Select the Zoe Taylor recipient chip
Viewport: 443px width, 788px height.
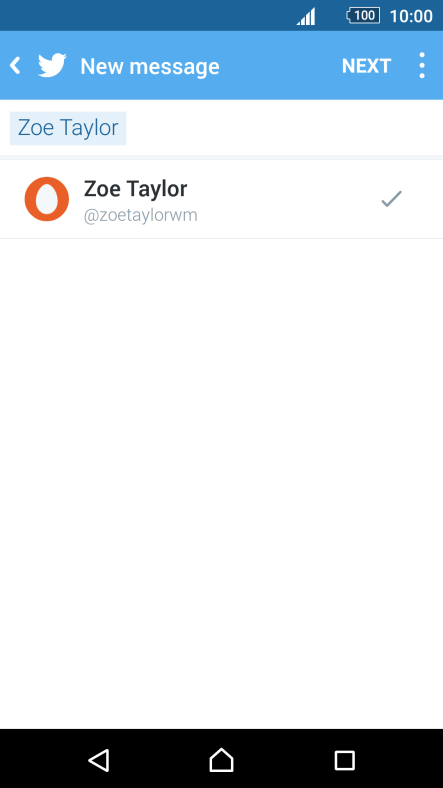[x=68, y=128]
